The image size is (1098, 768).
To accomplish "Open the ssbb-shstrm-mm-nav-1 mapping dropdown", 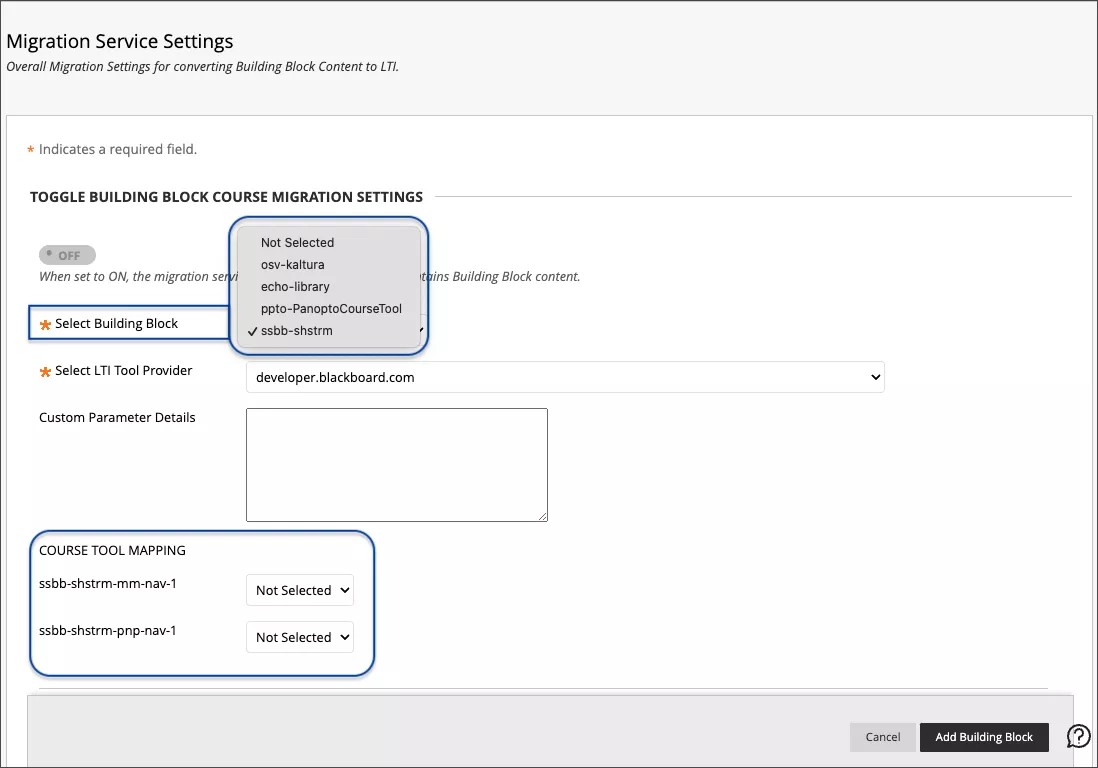I will (299, 590).
